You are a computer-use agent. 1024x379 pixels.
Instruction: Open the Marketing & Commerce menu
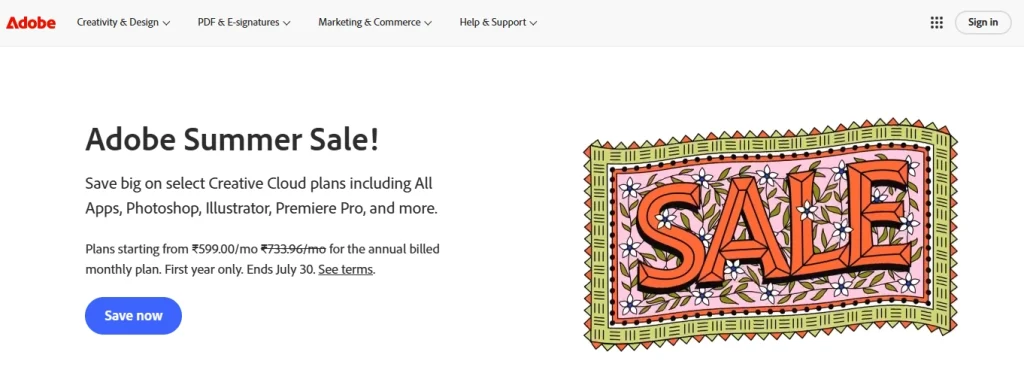(x=375, y=22)
